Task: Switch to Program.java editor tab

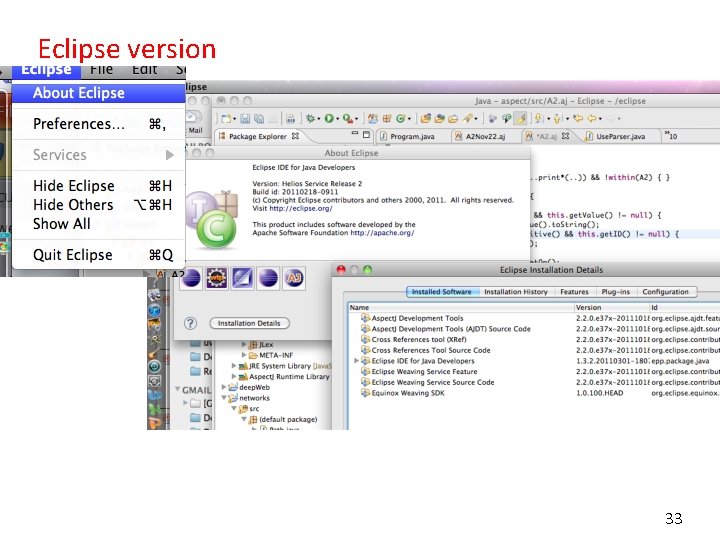Action: [x=411, y=136]
